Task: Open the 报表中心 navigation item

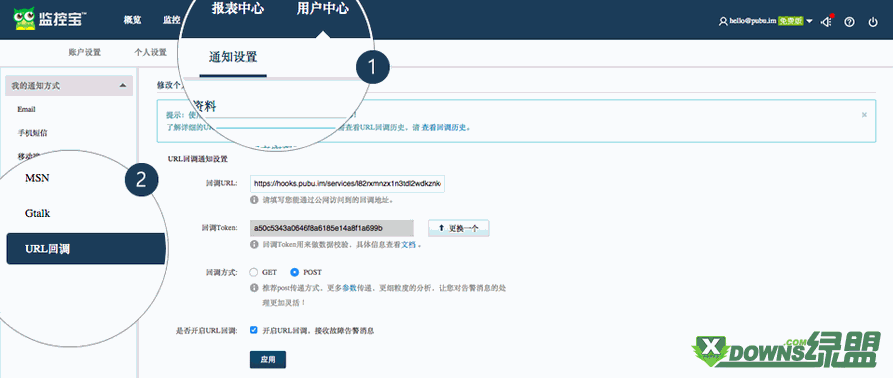Action: click(237, 9)
